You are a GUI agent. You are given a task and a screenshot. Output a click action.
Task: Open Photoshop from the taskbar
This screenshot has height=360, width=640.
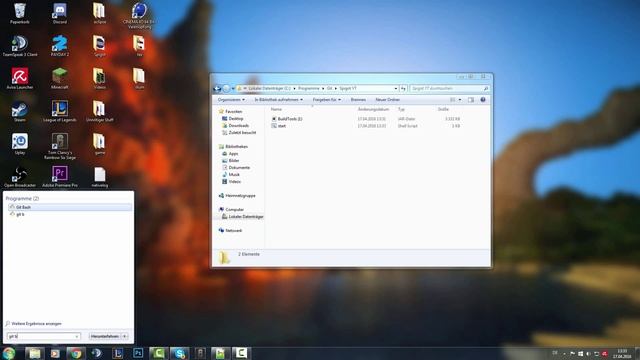coord(138,353)
